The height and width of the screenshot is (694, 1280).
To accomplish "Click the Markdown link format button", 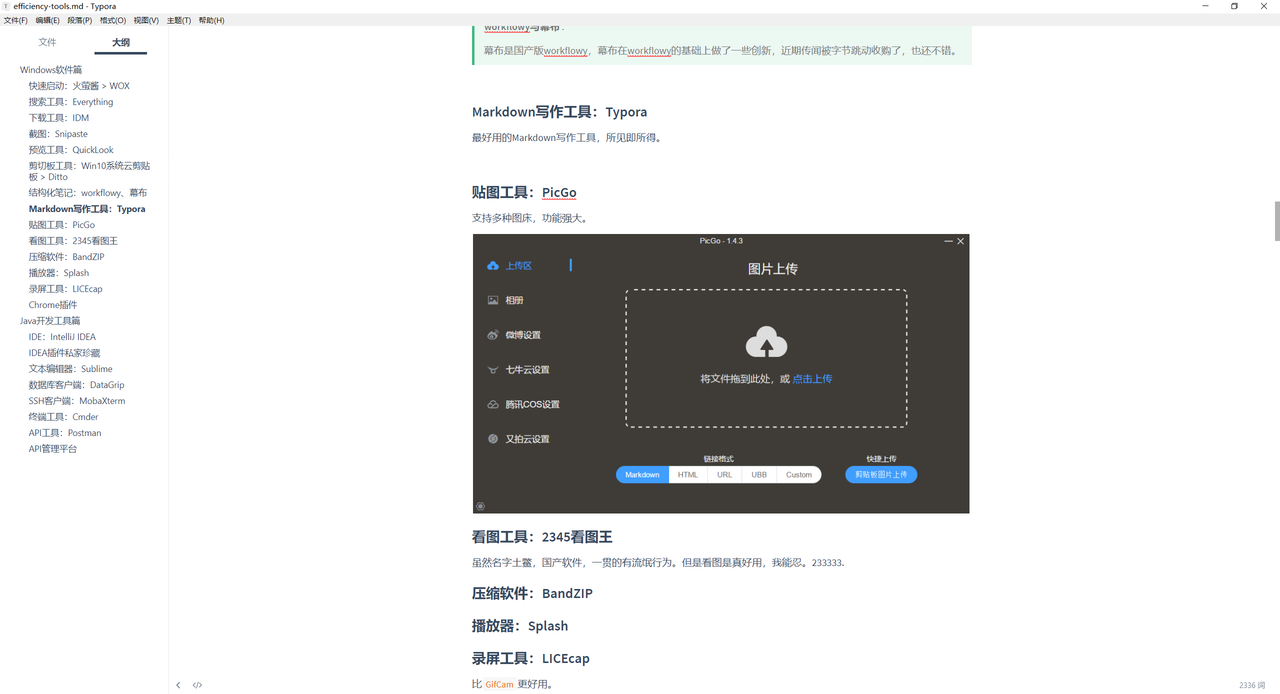I will 642,475.
